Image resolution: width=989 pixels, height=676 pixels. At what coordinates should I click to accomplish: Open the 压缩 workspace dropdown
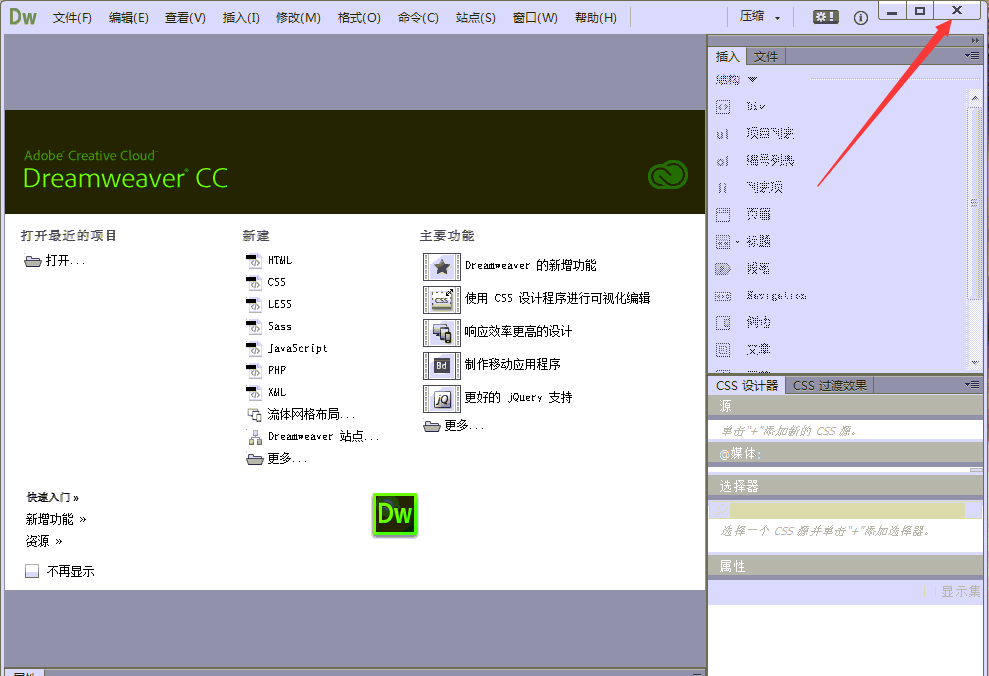pyautogui.click(x=761, y=17)
